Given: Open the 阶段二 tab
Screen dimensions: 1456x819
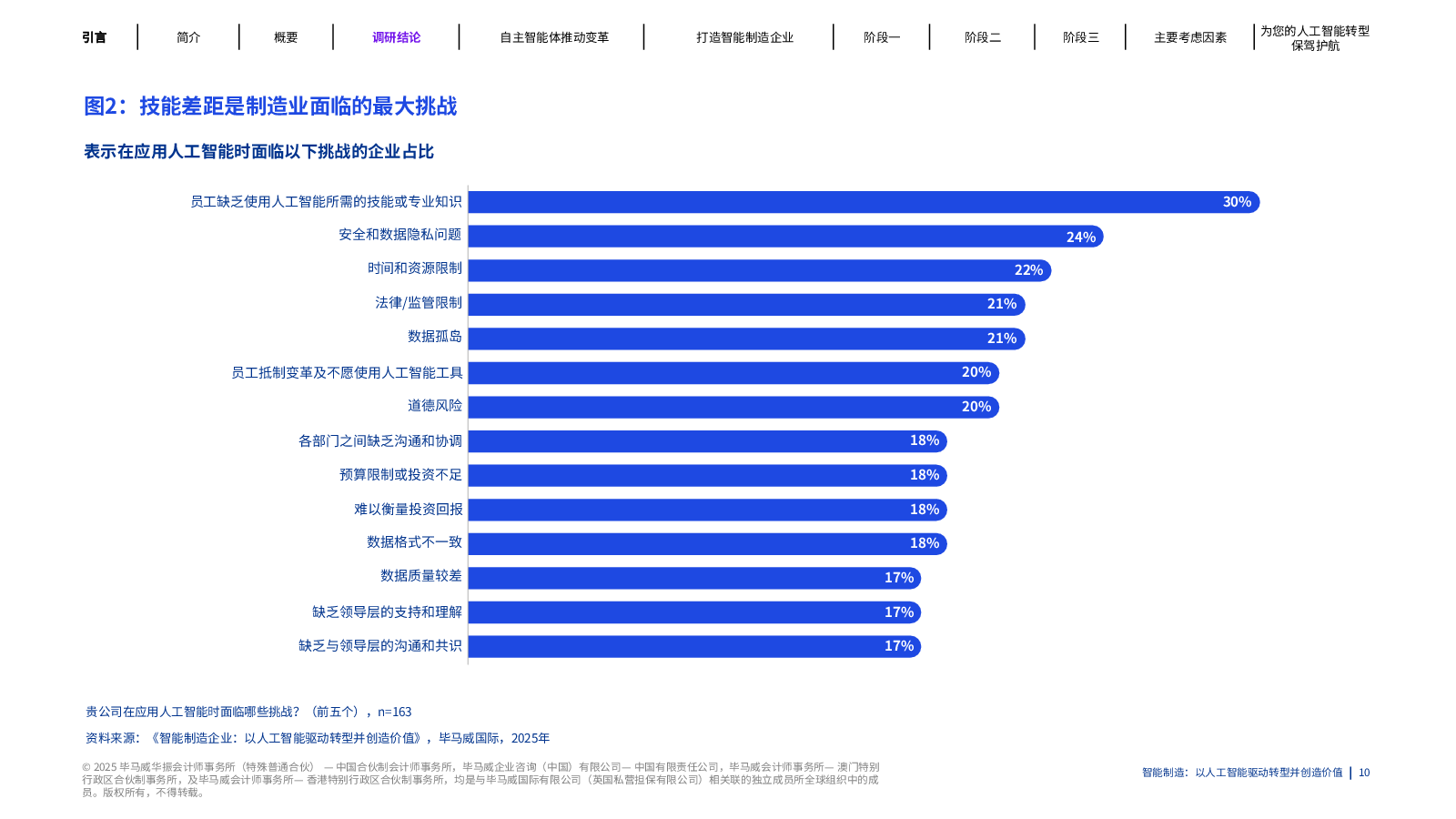Looking at the screenshot, I should [982, 37].
